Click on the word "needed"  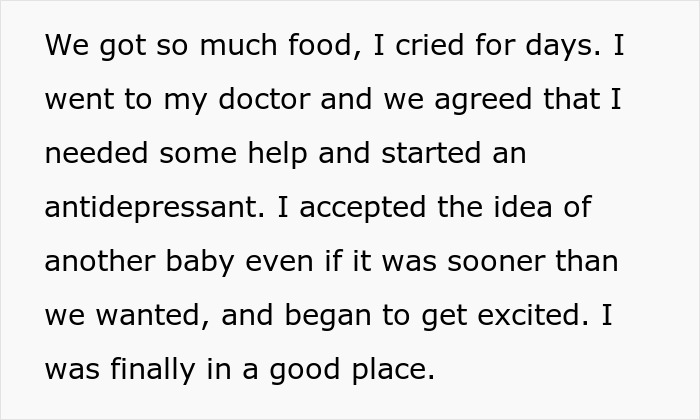93,155
